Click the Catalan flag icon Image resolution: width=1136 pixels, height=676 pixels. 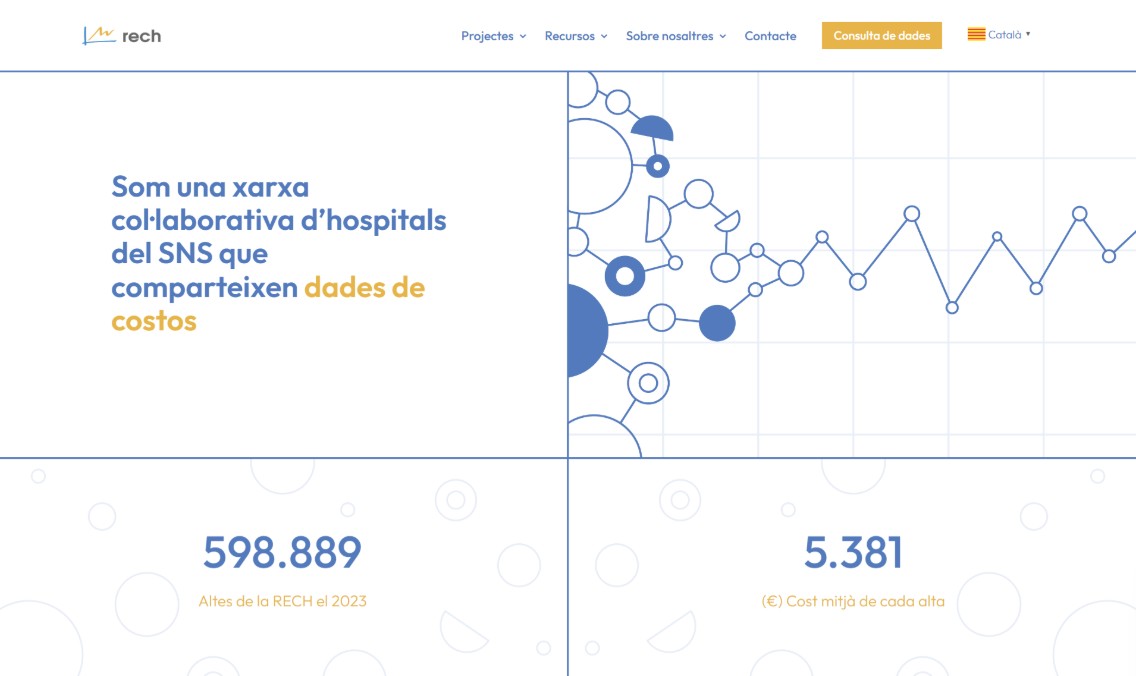tap(976, 34)
